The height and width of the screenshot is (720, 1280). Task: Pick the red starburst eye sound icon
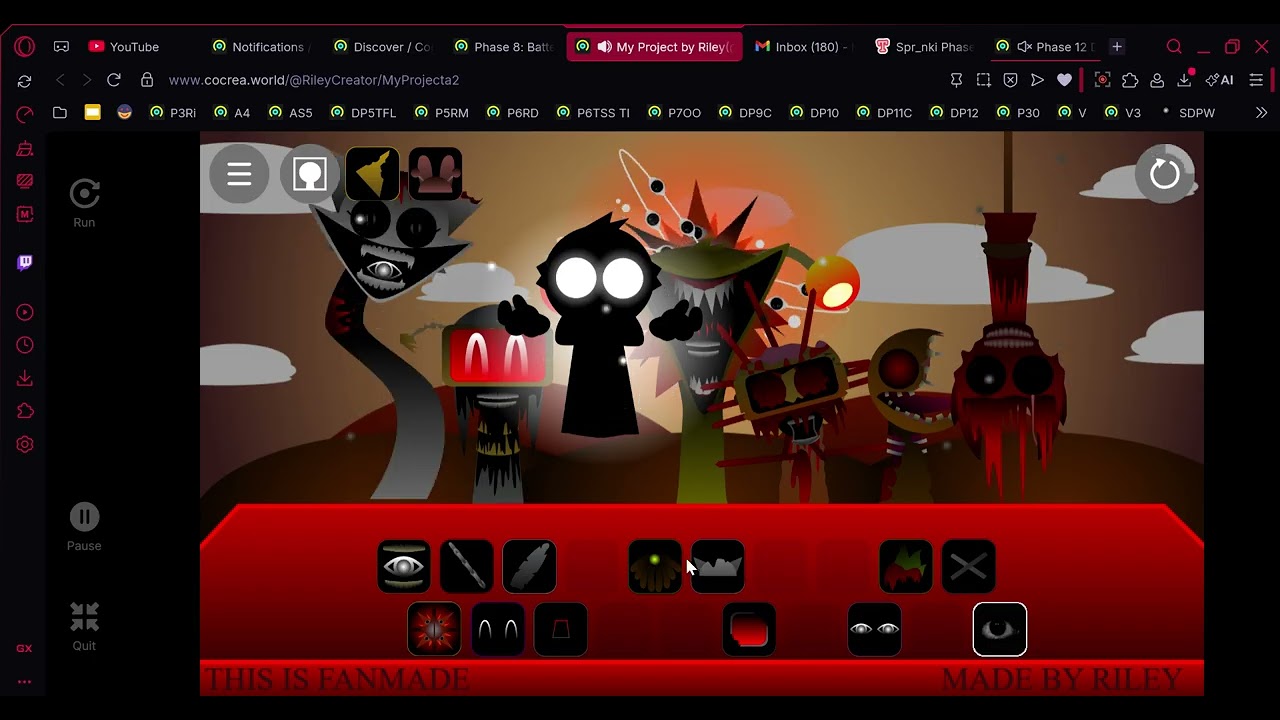(x=434, y=630)
